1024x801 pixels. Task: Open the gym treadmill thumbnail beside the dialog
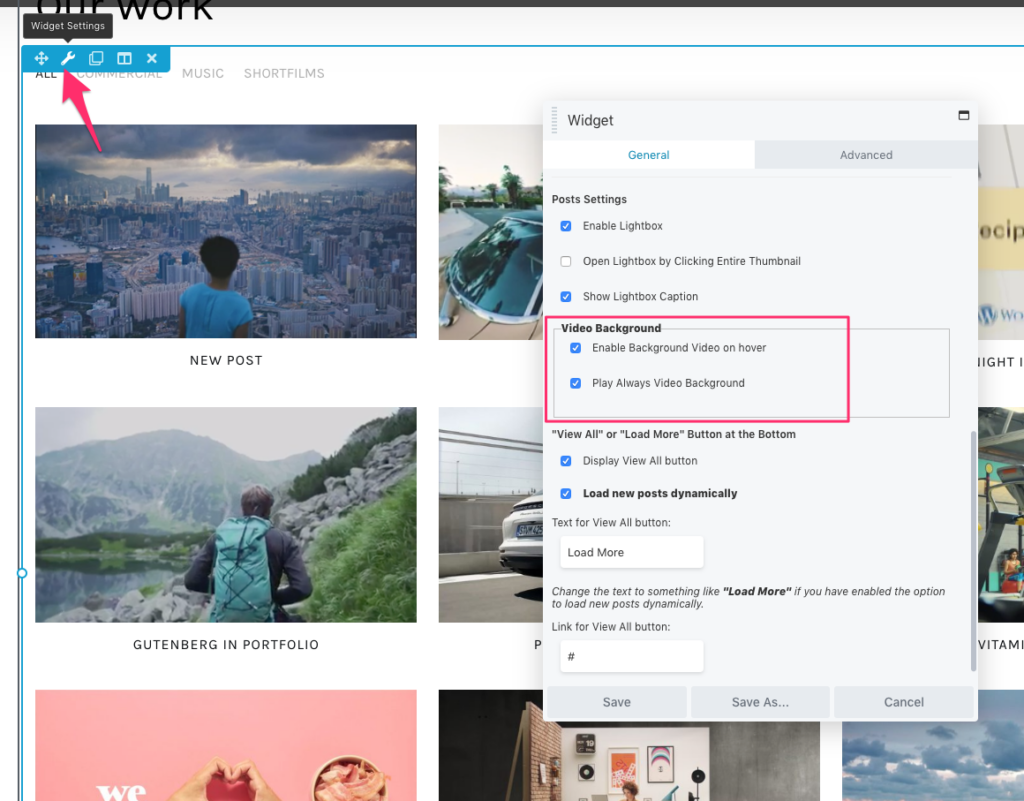tap(1001, 514)
